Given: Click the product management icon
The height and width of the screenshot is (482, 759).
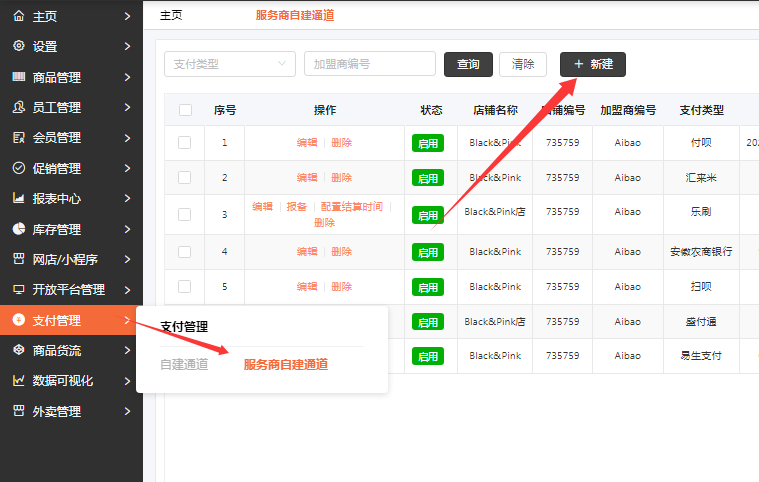Looking at the screenshot, I should [18, 77].
